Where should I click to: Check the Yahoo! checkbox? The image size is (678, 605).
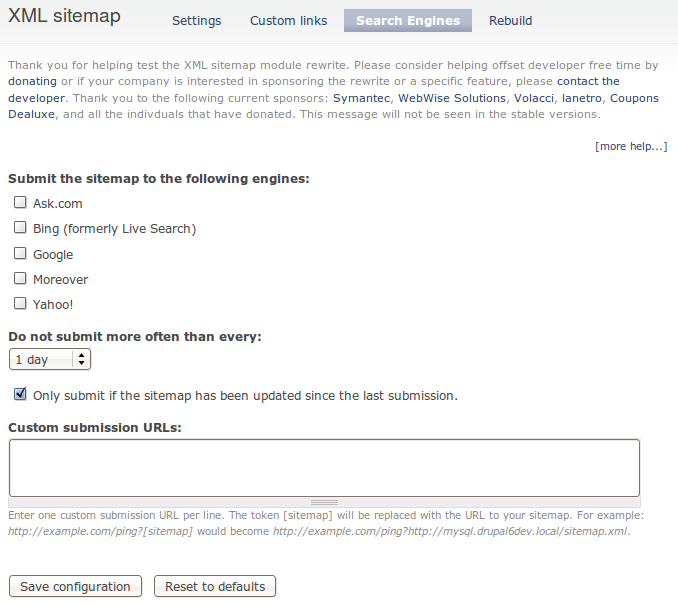click(20, 303)
